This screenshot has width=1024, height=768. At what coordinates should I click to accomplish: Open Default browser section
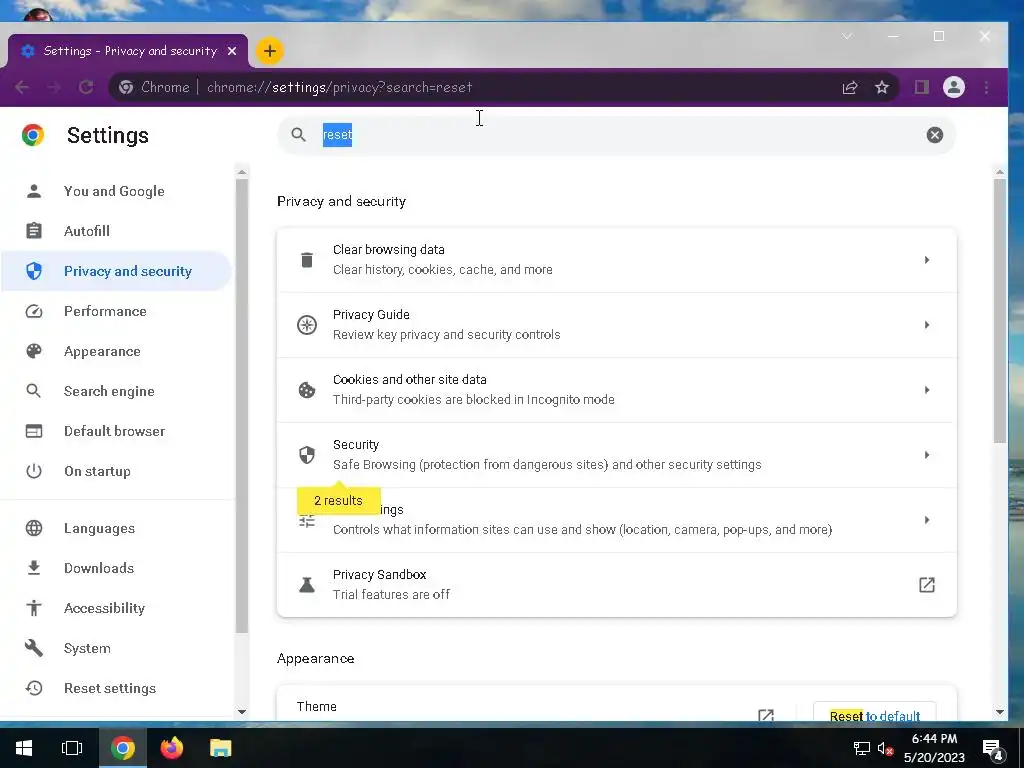116,431
